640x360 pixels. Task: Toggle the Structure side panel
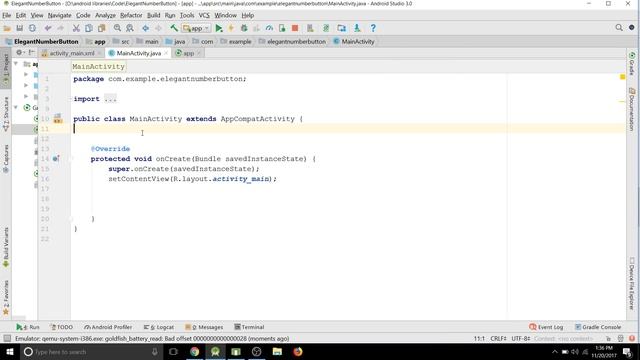pyautogui.click(x=6, y=114)
